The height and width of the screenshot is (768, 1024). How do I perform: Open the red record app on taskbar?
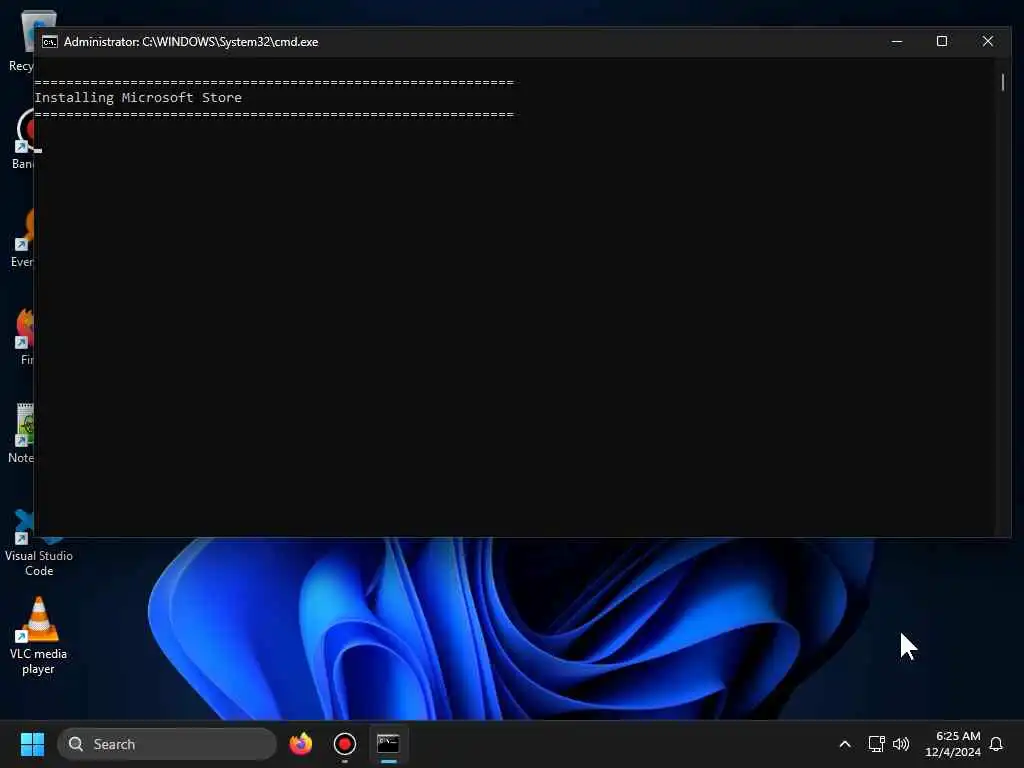point(345,744)
